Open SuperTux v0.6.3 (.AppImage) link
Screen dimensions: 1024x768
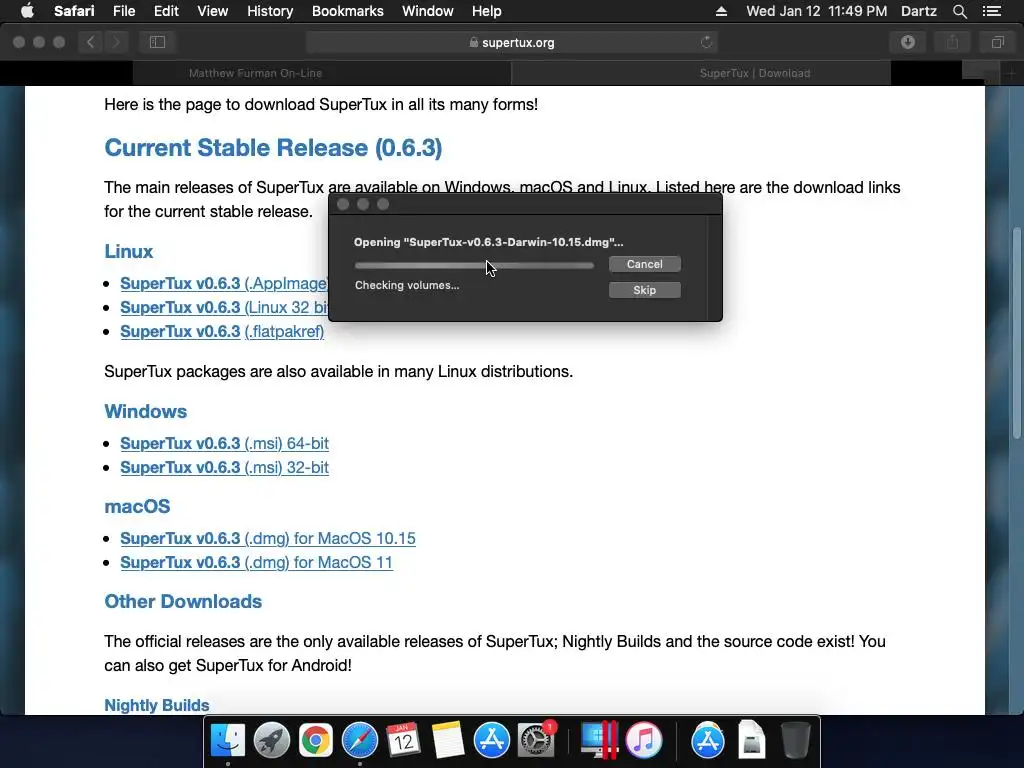click(223, 283)
